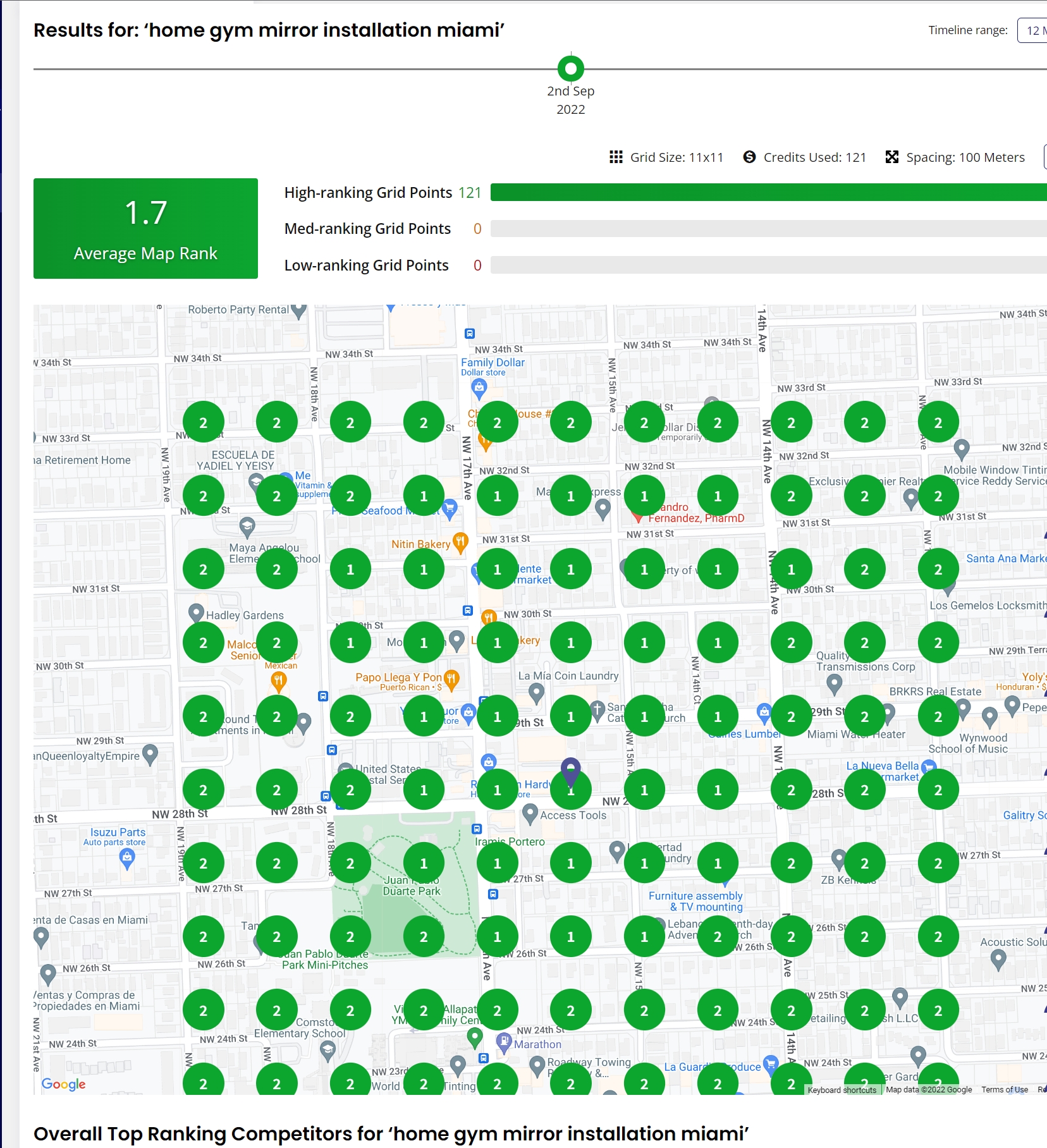Screen dimensions: 1047x1148
Task: Select the High-ranking Grid Points count 121
Action: (470, 193)
